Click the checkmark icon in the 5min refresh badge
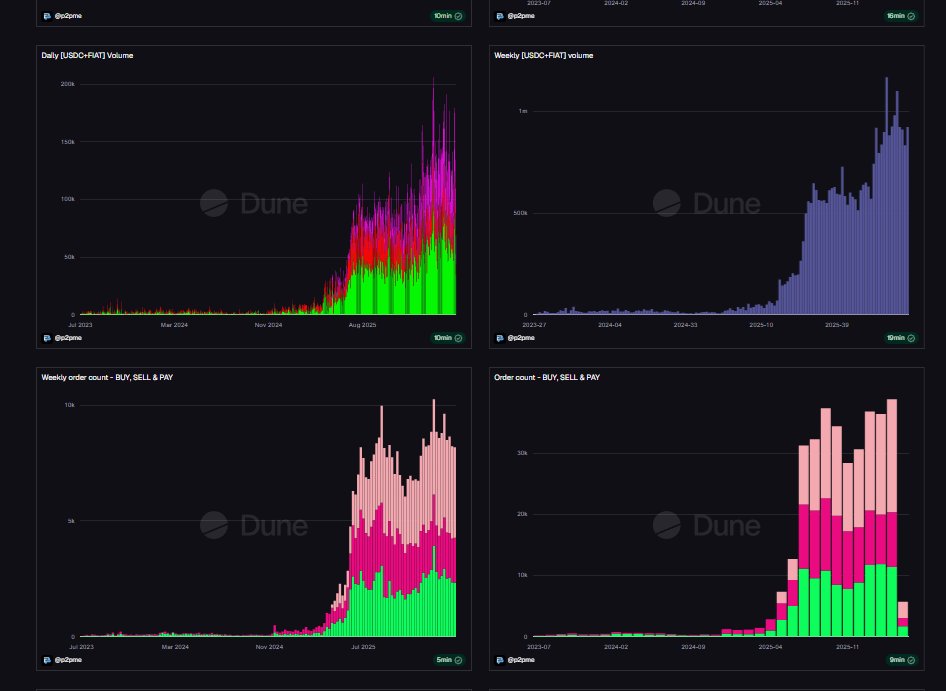This screenshot has height=691, width=946. tap(459, 660)
